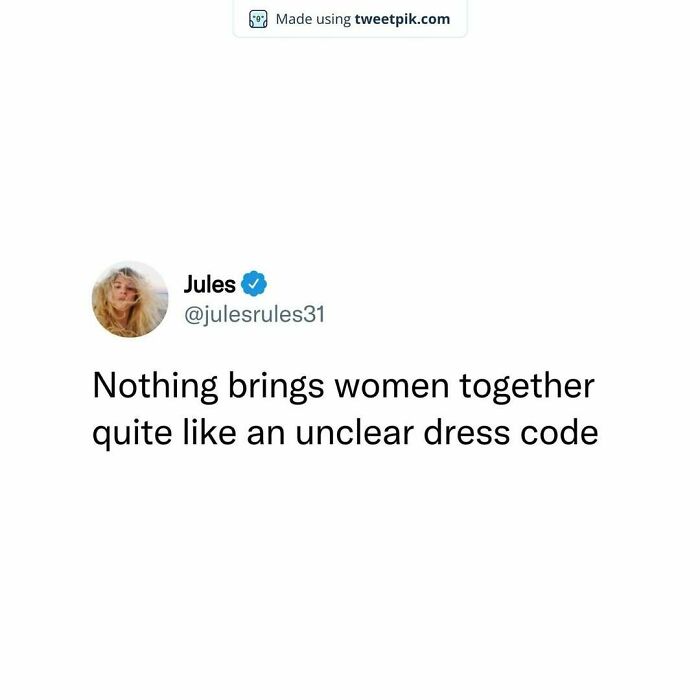Click the TweetPik logo icon
The image size is (700, 700).
point(258,19)
